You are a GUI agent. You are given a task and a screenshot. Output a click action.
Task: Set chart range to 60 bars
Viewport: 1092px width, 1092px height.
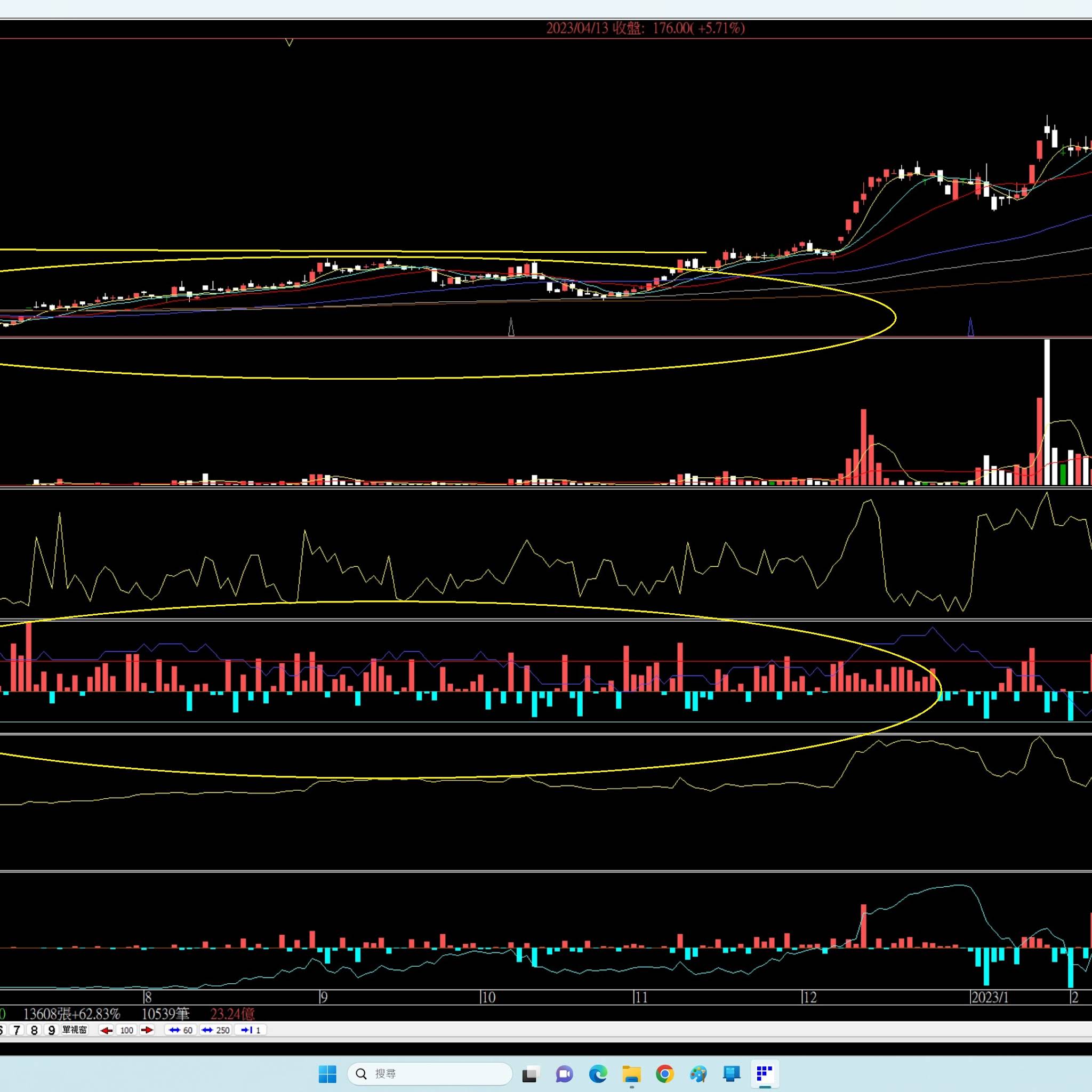pos(181,1030)
